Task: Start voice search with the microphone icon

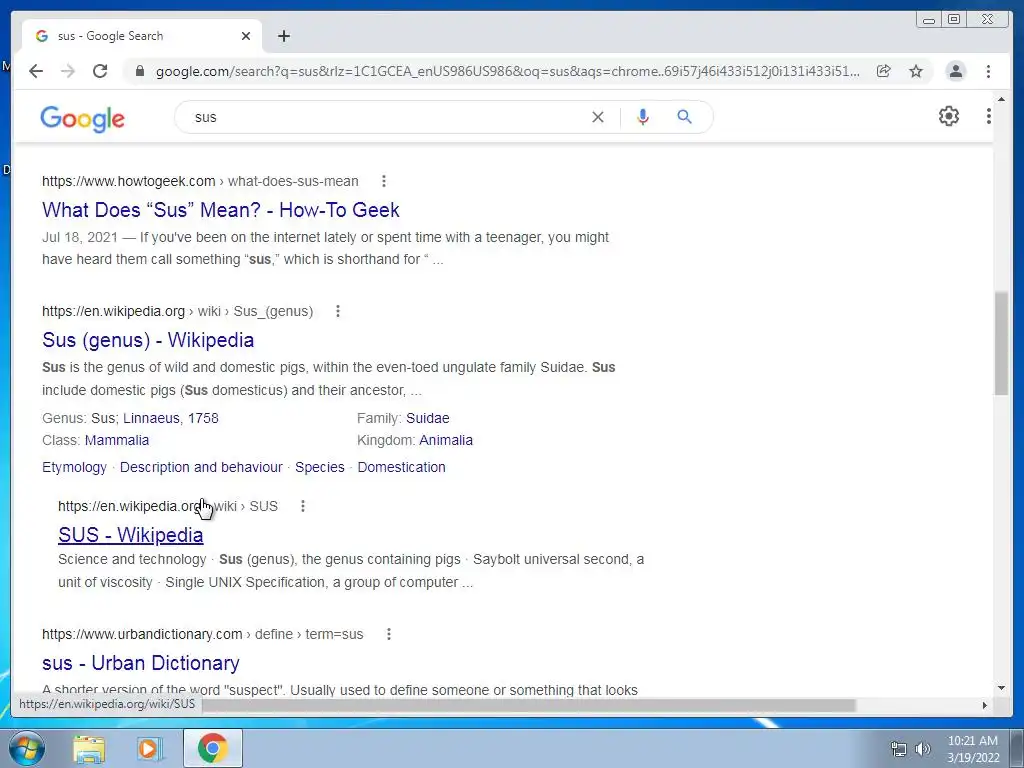Action: tap(643, 117)
